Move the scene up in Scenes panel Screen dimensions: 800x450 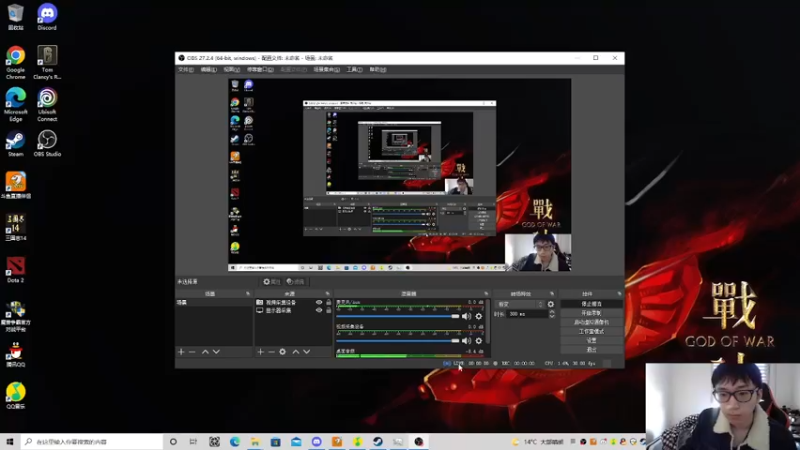click(205, 352)
